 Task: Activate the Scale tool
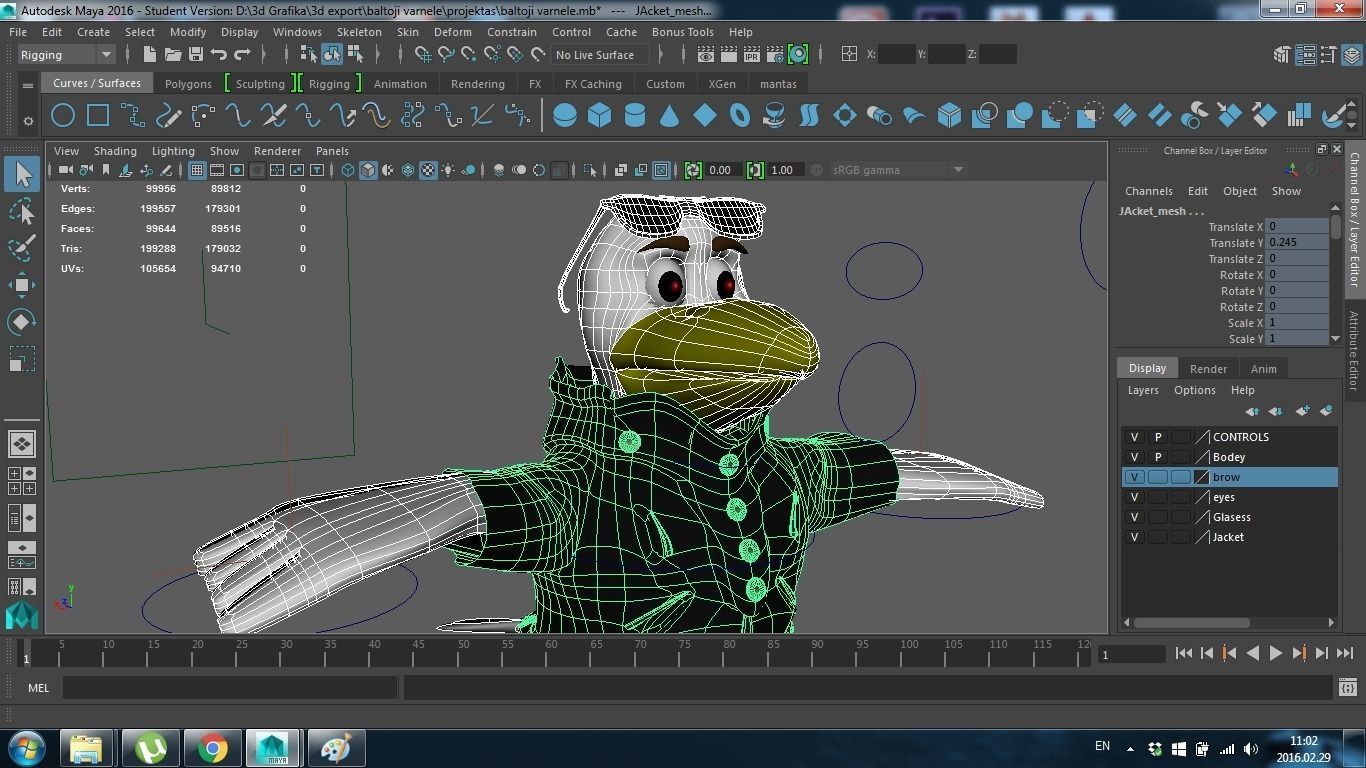pyautogui.click(x=22, y=359)
